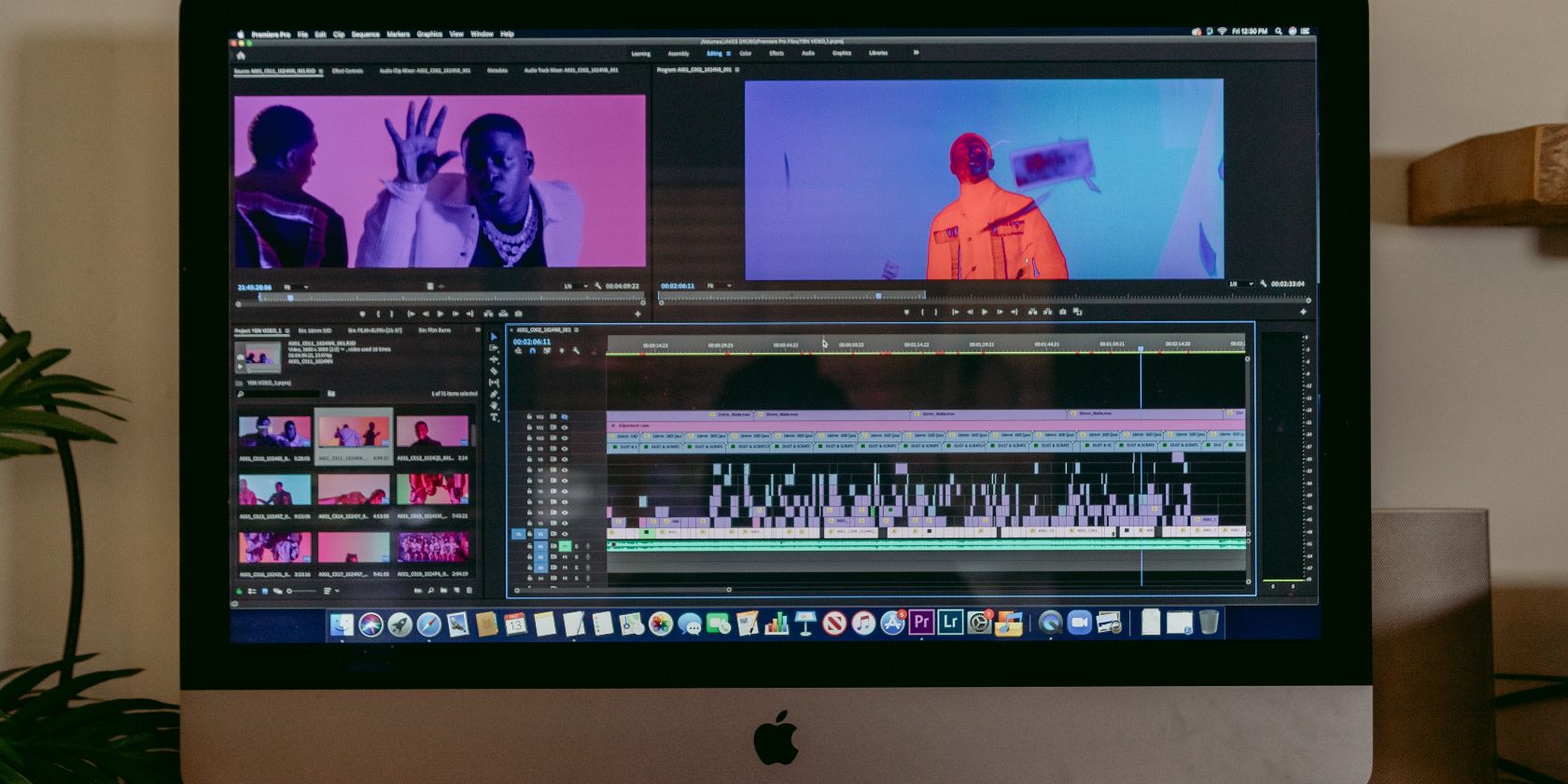The image size is (1568, 784).
Task: Toggle the lock on track V12
Action: tap(529, 417)
